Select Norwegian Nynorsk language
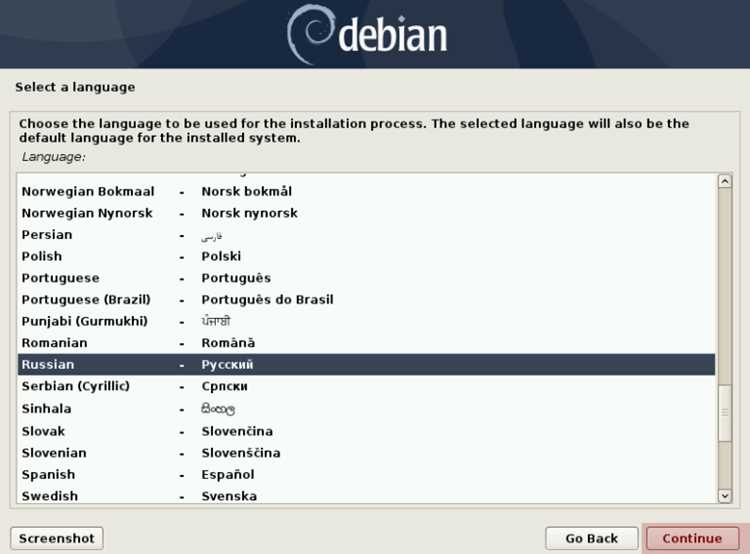 (366, 213)
